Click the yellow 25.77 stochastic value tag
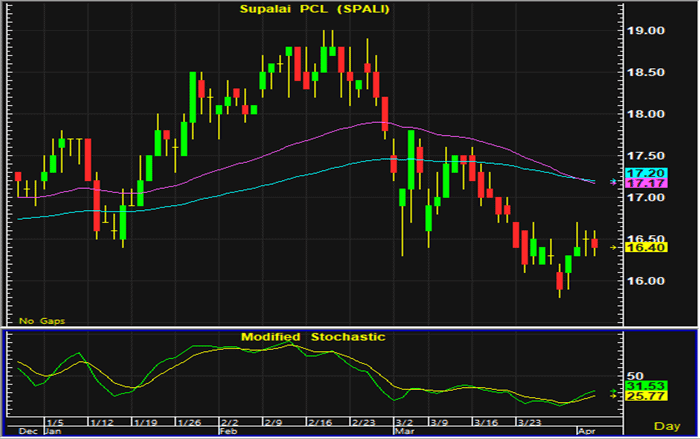Viewport: 700px width, 439px height. (639, 397)
